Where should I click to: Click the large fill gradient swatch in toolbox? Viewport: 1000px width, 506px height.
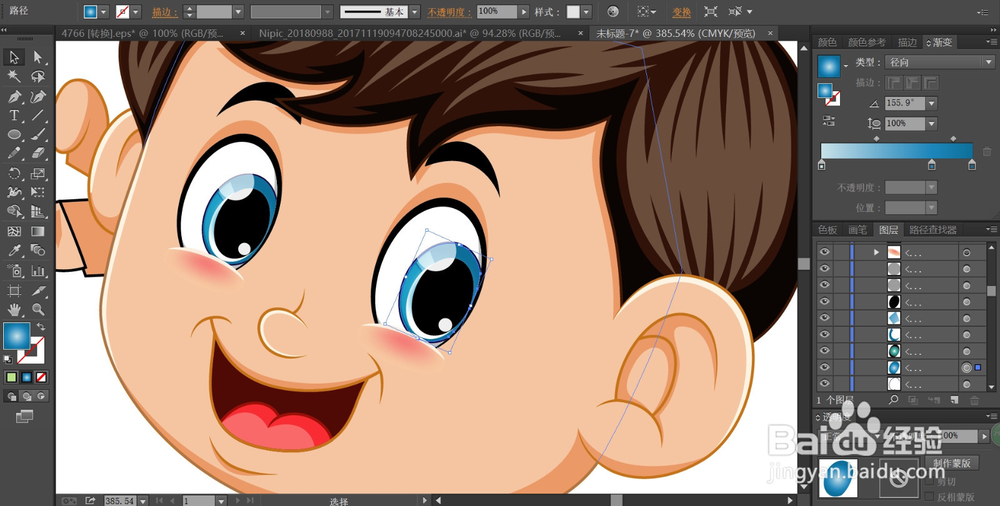coord(16,336)
